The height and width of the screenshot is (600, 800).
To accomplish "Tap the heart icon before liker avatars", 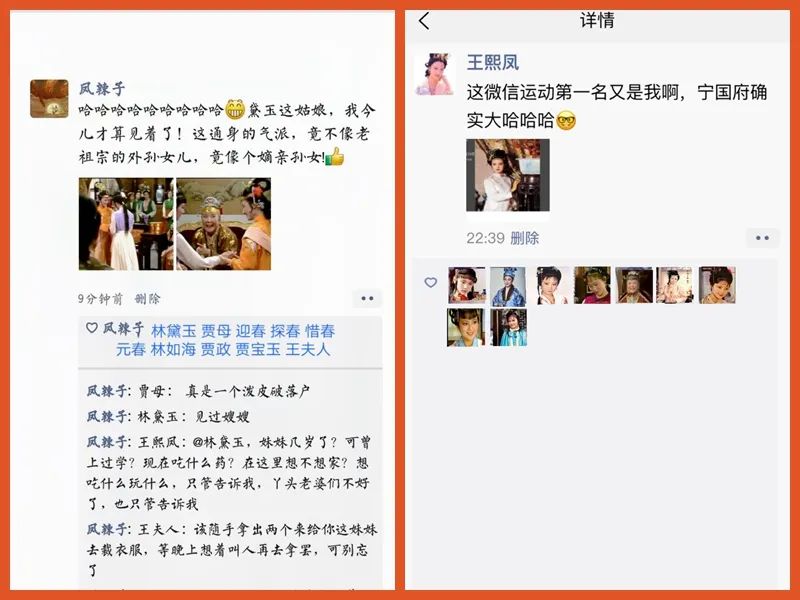I will point(431,282).
